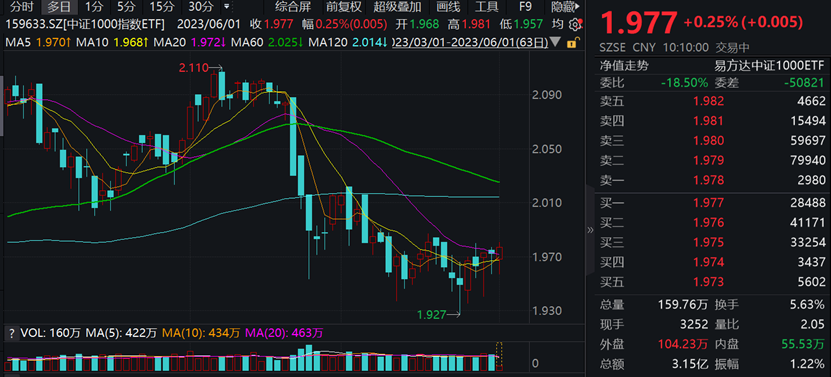Open the period options dropdown after 30分
The width and height of the screenshot is (831, 377).
pos(227,7)
